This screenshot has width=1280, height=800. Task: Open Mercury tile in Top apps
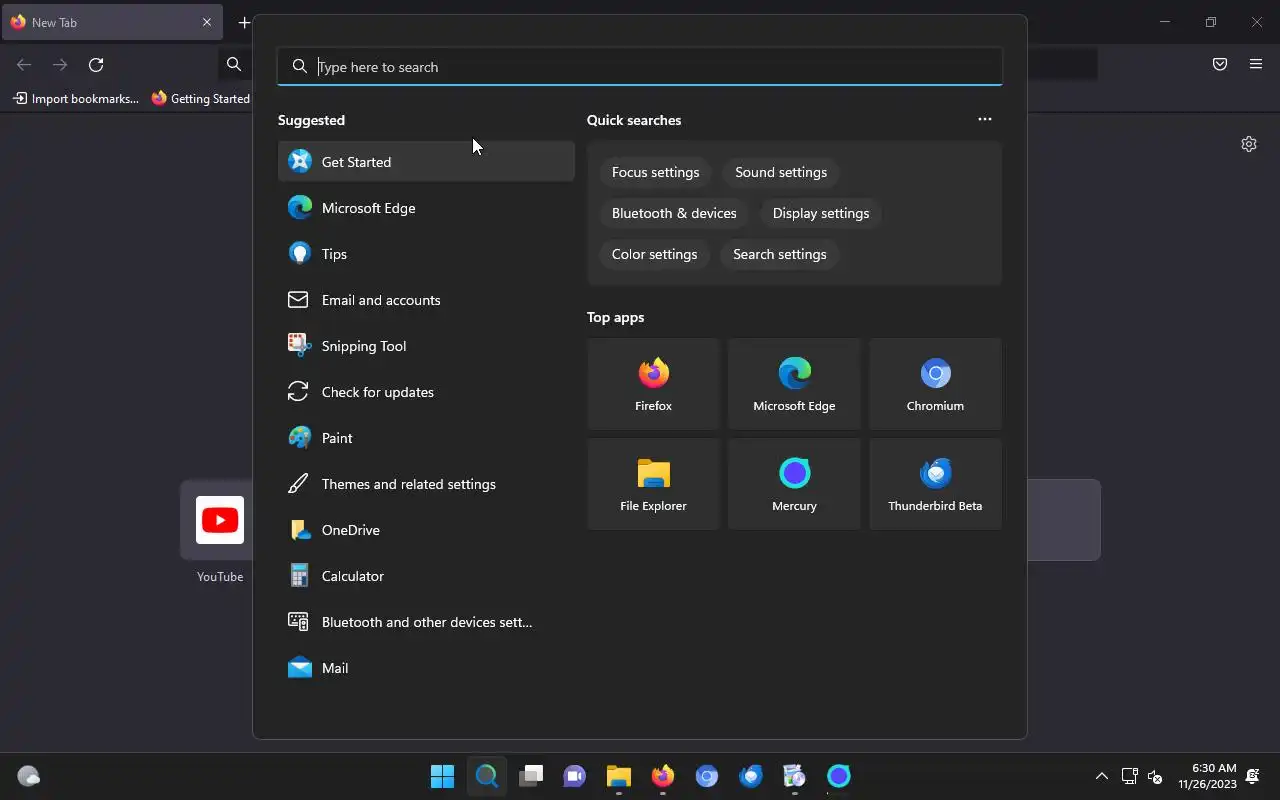(794, 484)
